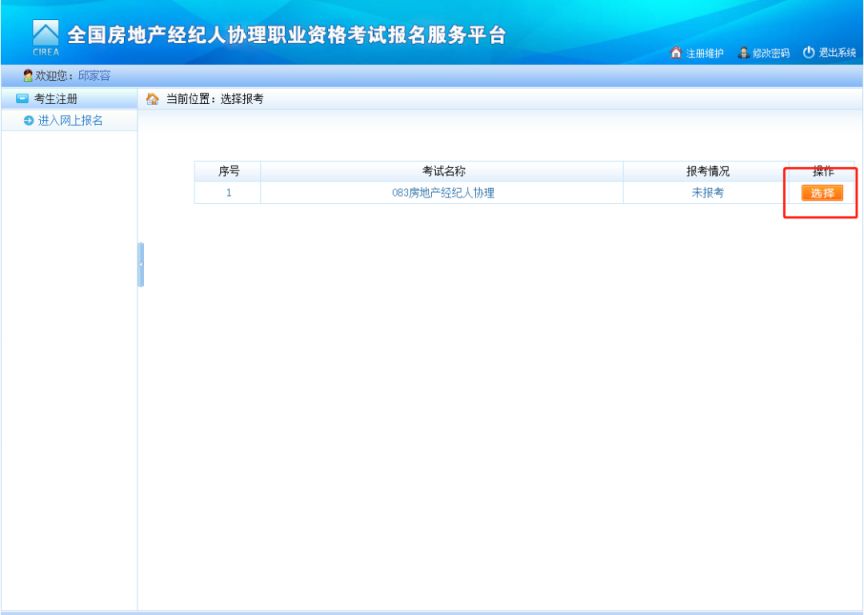864x615 pixels.
Task: Click the 083房地产经纪人协理 exam name
Action: coord(443,193)
